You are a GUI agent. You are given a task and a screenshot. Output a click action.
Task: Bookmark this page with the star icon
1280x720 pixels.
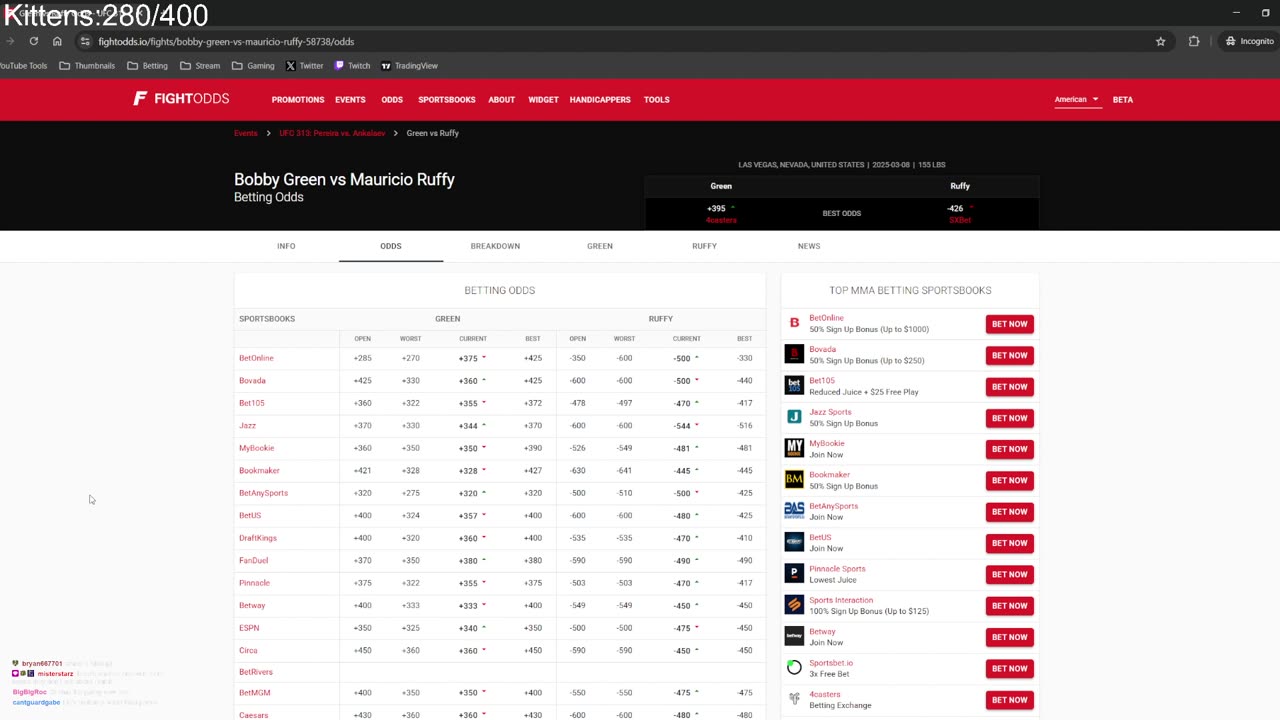tap(1160, 41)
